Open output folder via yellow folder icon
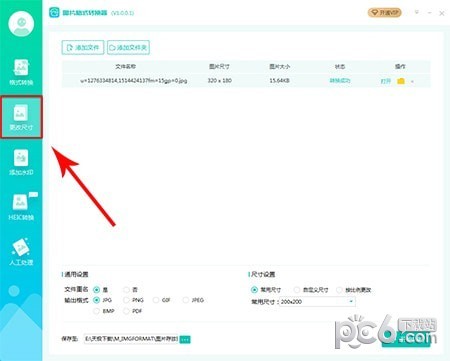 coord(401,81)
